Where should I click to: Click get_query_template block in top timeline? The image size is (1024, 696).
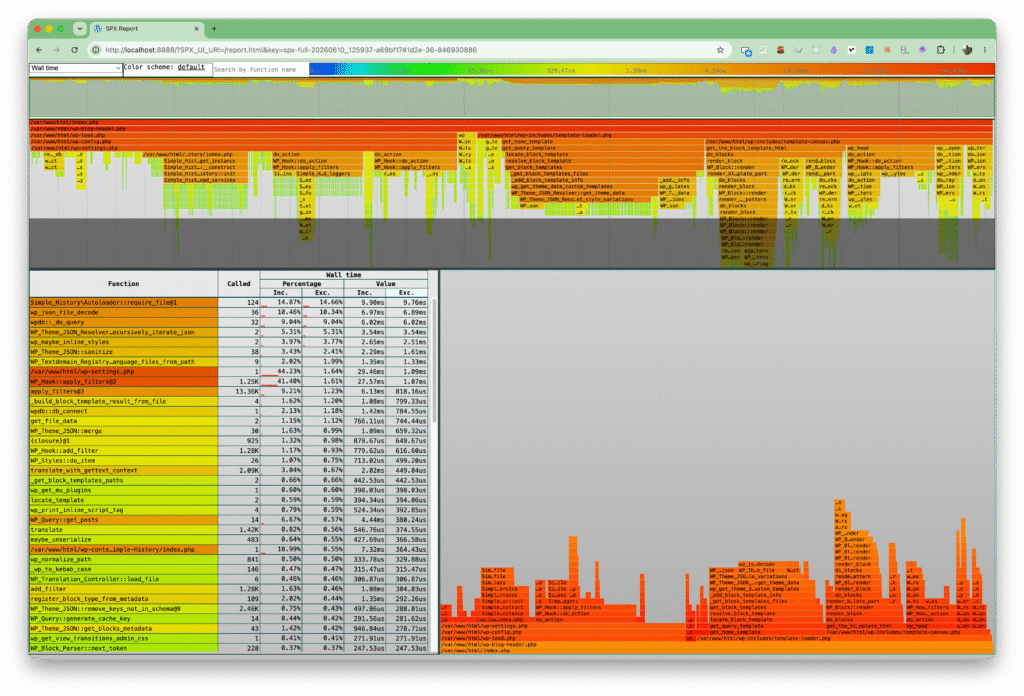click(x=602, y=148)
